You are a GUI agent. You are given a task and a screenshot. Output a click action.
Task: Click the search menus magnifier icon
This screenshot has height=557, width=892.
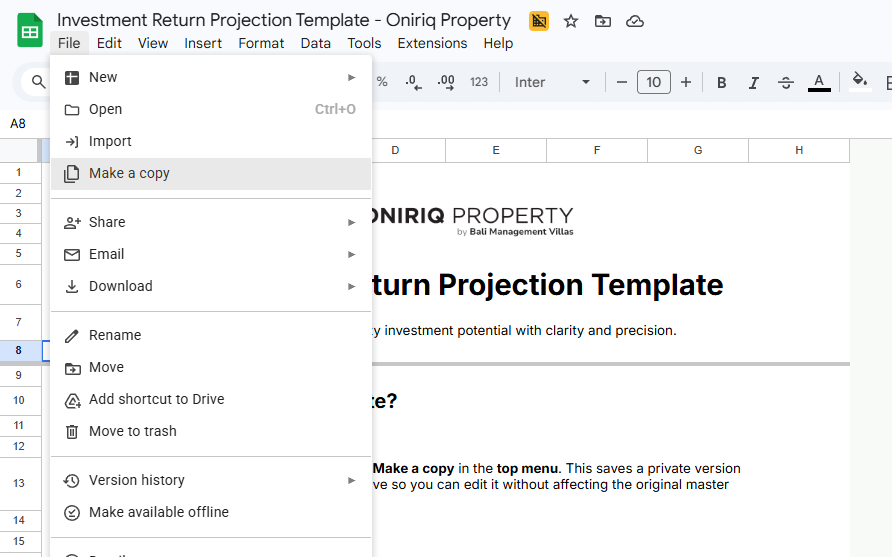pyautogui.click(x=38, y=82)
